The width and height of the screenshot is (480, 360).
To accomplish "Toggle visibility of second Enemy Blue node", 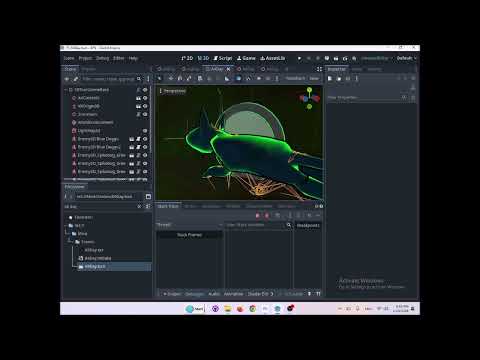I will [x=145, y=147].
